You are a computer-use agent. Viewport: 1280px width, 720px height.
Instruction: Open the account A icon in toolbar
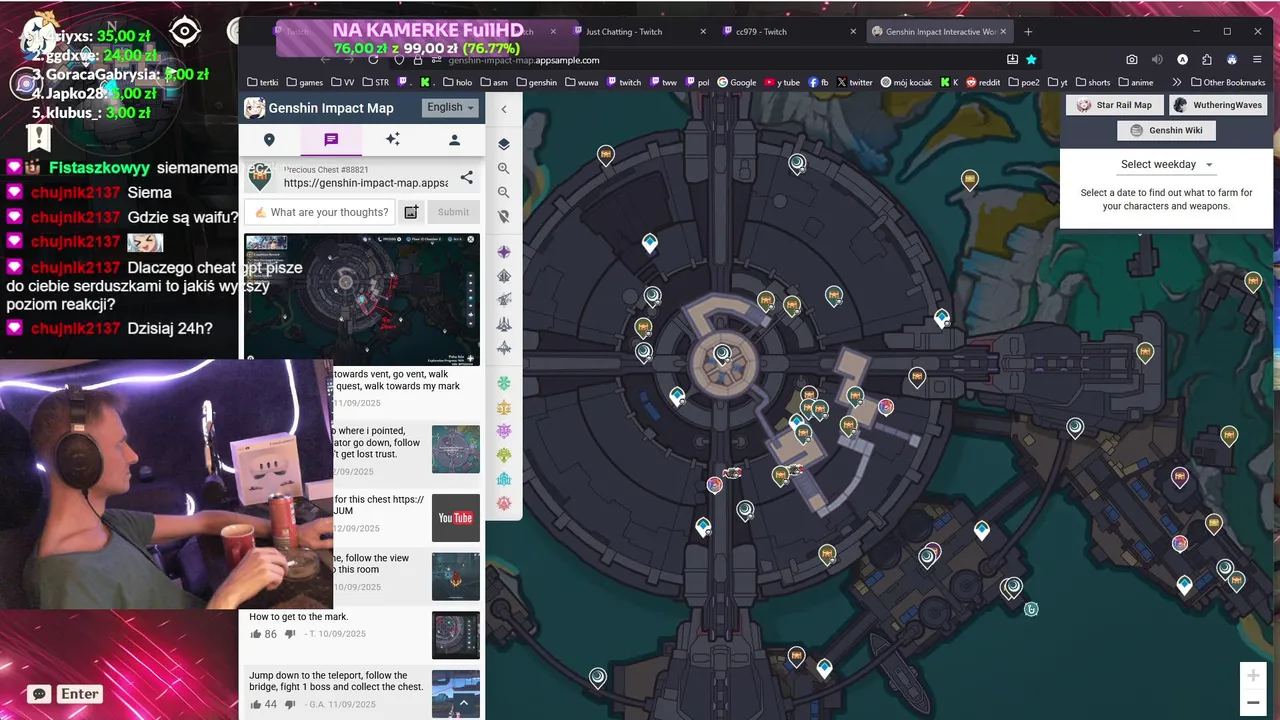click(x=1182, y=60)
